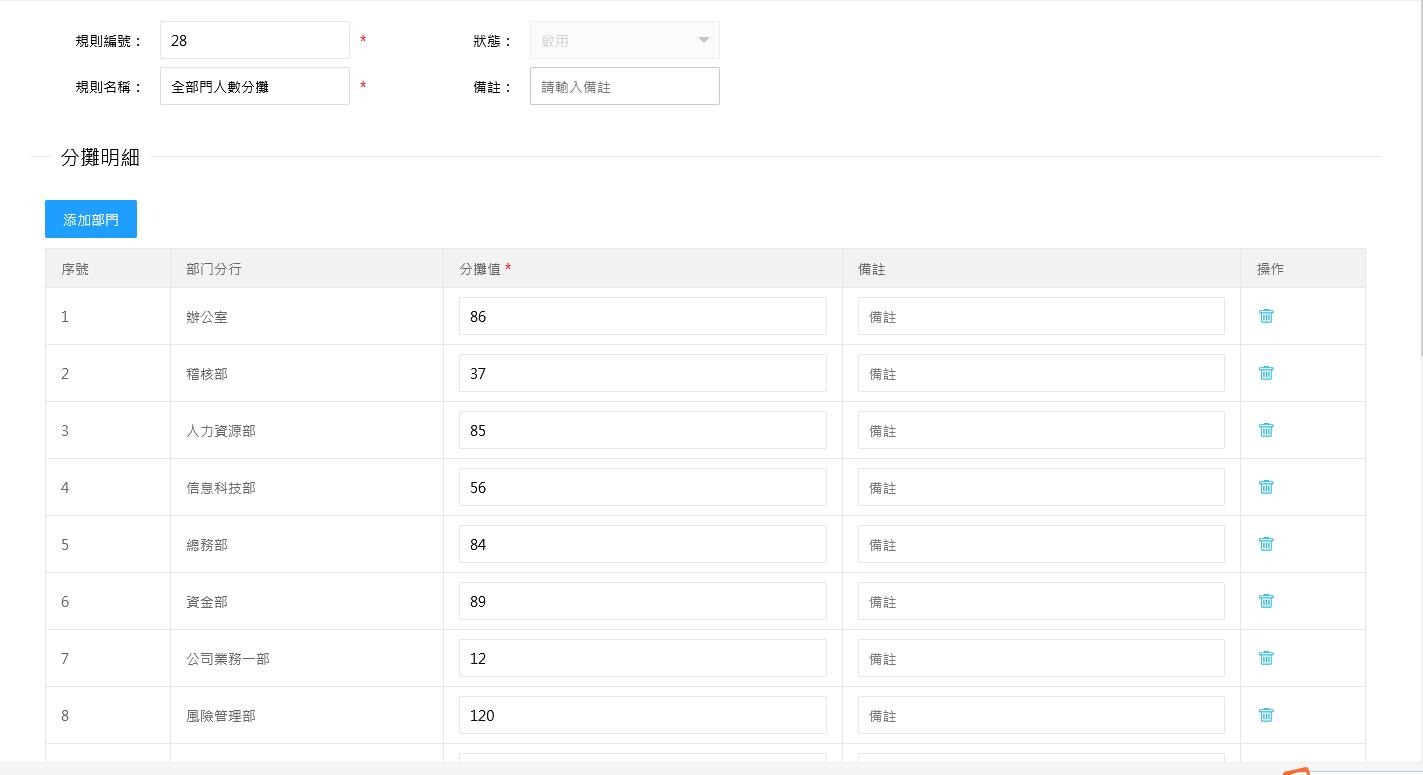Focus the 規則編號 field containing 28
This screenshot has height=775, width=1423.
pyautogui.click(x=255, y=41)
